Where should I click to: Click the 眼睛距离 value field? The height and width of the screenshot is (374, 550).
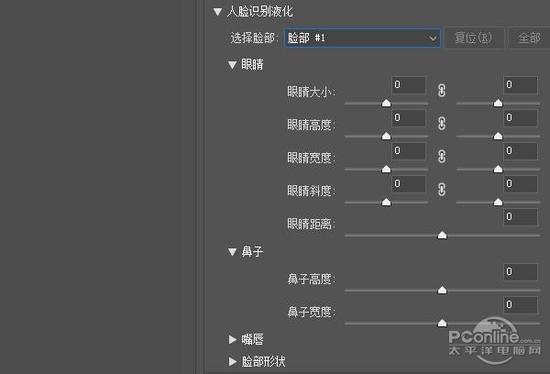(521, 217)
